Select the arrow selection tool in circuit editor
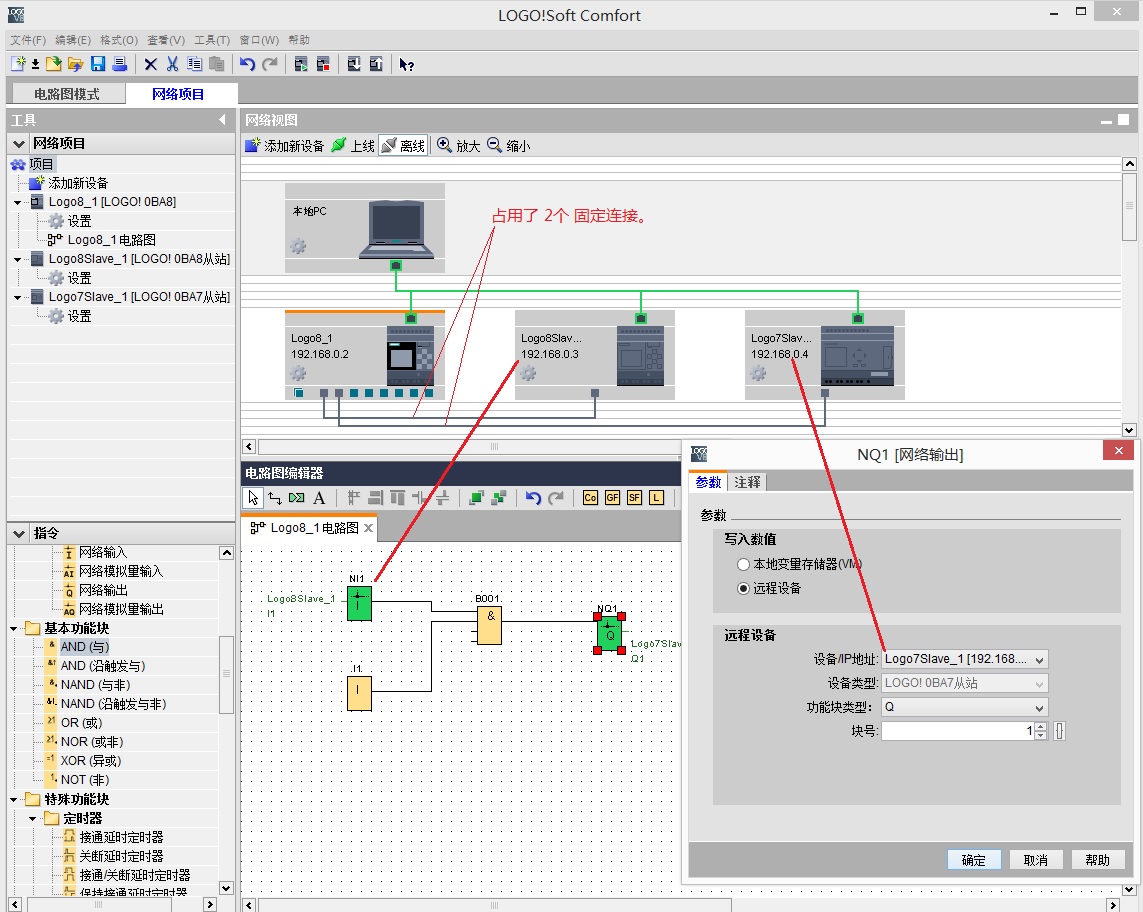 [253, 498]
